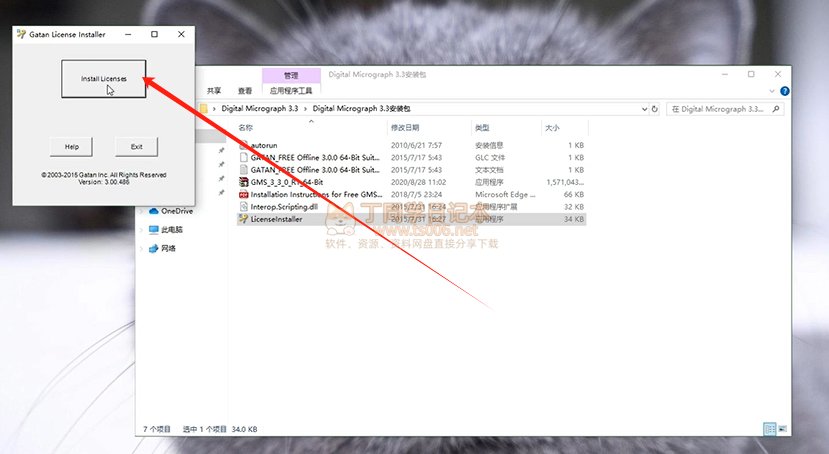The image size is (829, 454).
Task: Open the address bar history dropdown
Action: click(x=644, y=109)
